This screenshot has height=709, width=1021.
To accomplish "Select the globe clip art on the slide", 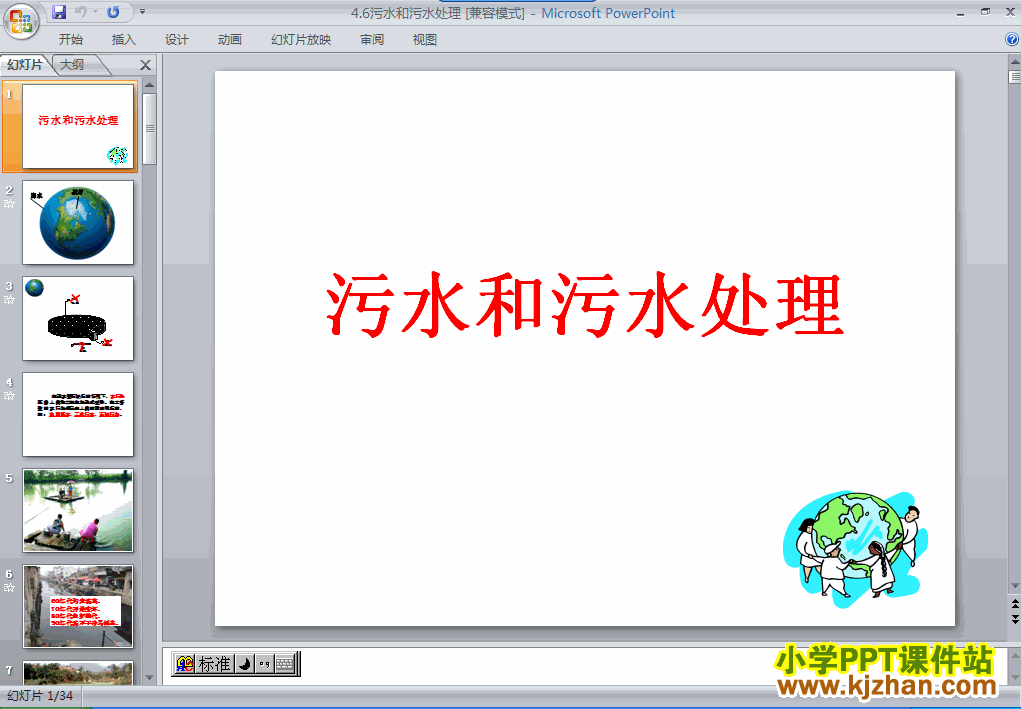I will tap(856, 549).
